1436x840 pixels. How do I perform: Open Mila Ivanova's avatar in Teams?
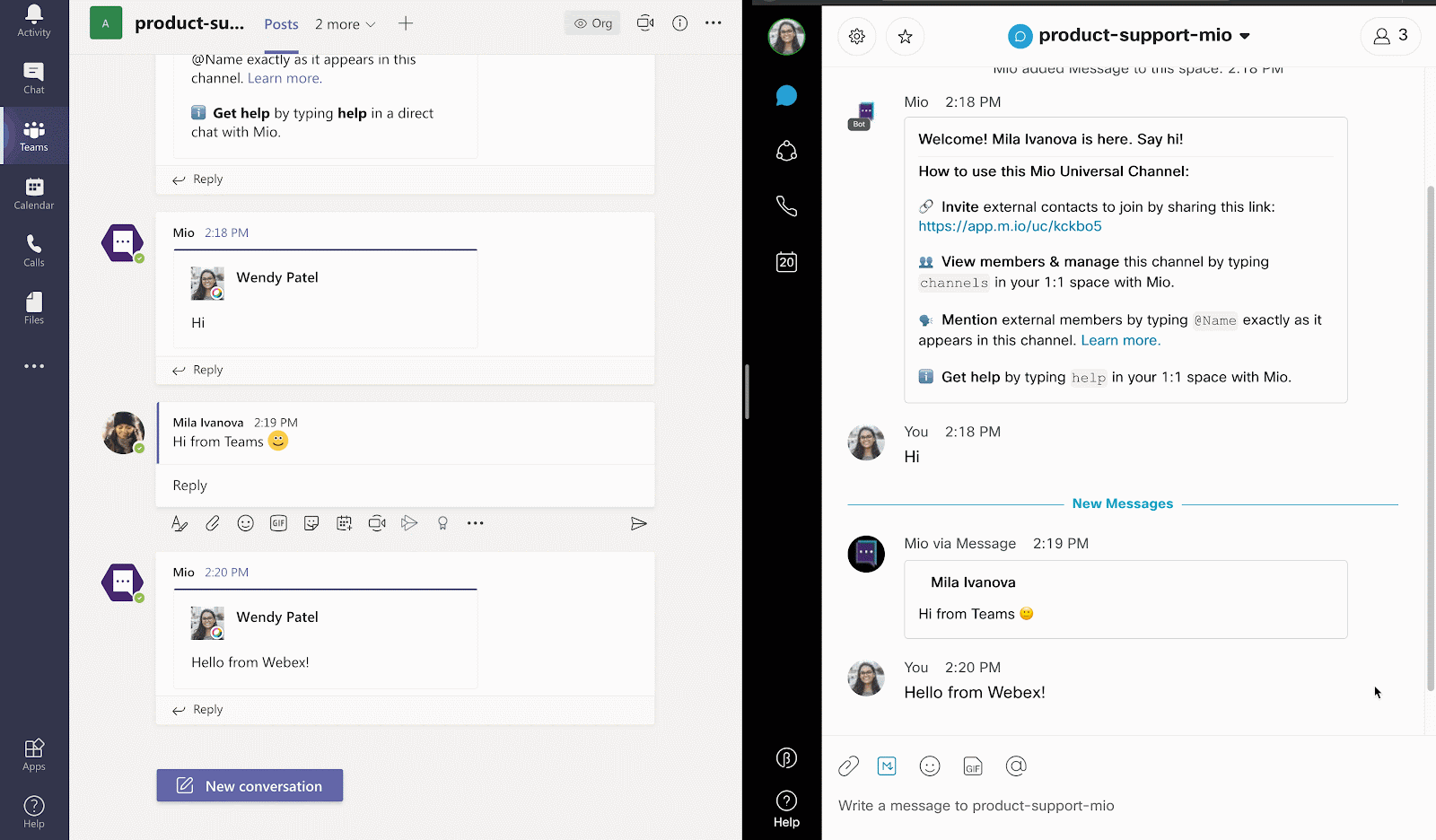124,433
